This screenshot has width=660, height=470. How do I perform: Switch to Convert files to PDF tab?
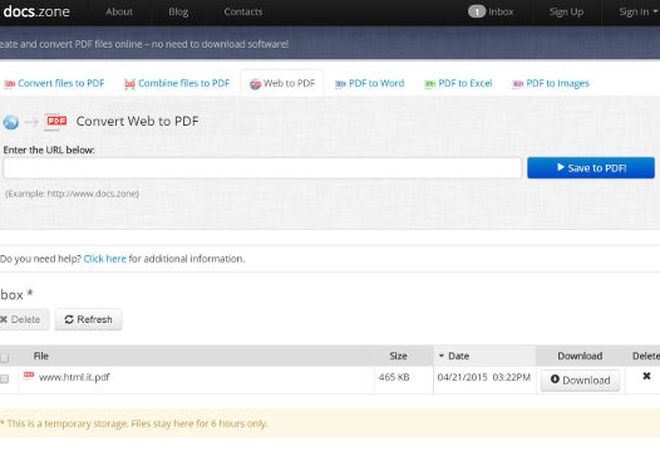61,83
